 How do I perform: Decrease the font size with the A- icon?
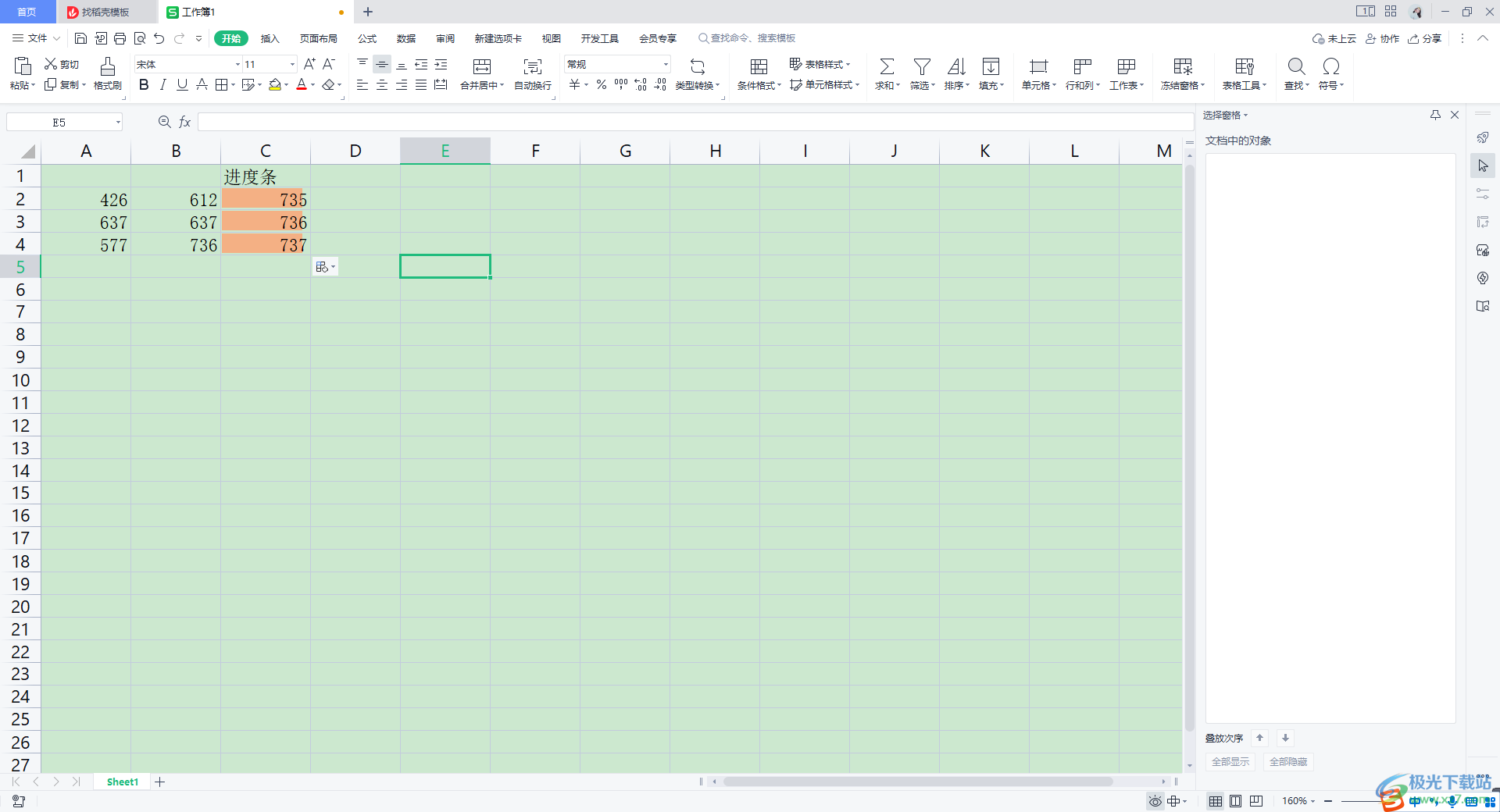pyautogui.click(x=329, y=64)
